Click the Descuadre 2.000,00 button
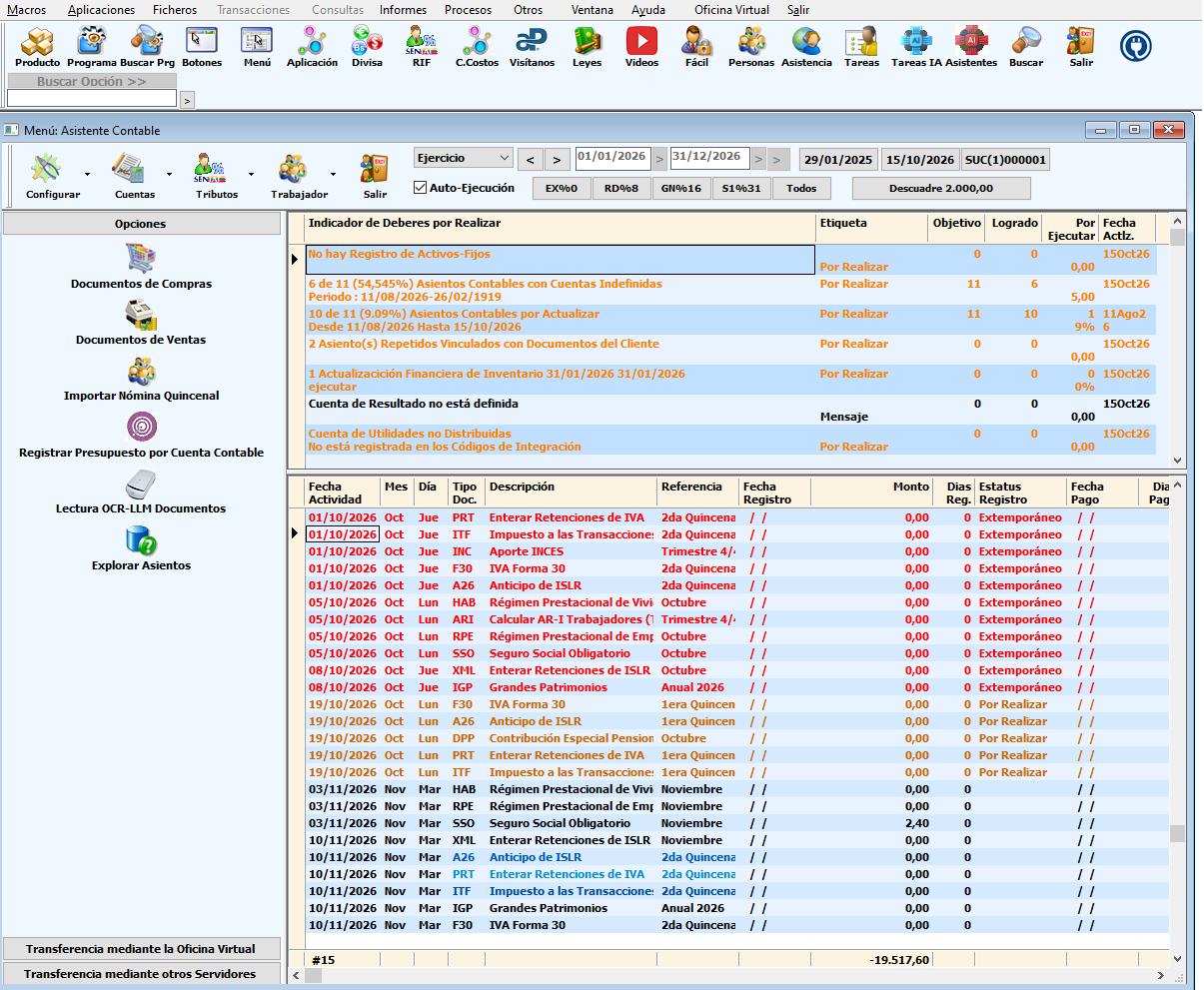Image resolution: width=1204 pixels, height=990 pixels. point(941,188)
